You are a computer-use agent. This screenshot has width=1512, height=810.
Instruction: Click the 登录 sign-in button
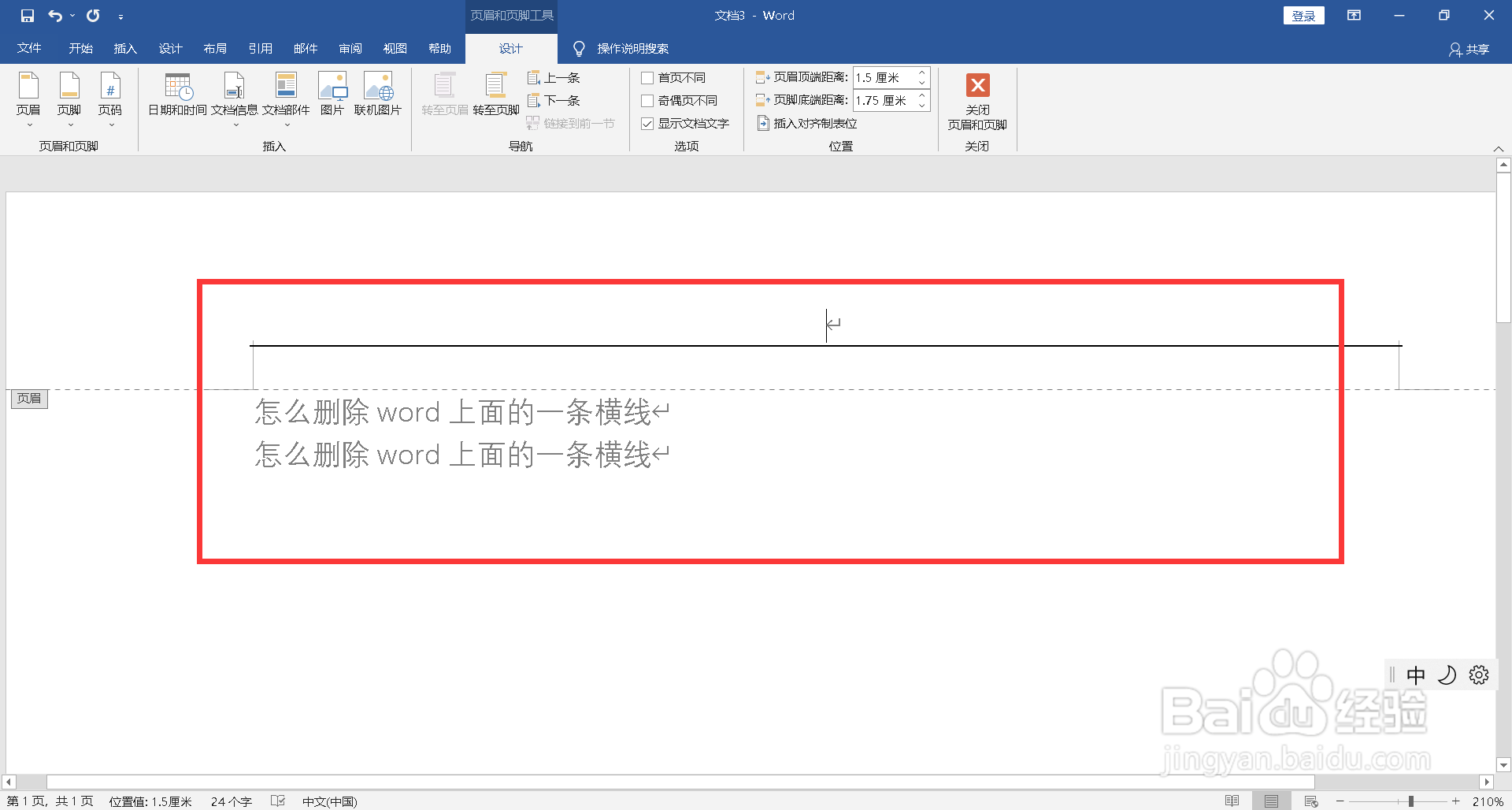[x=1303, y=15]
